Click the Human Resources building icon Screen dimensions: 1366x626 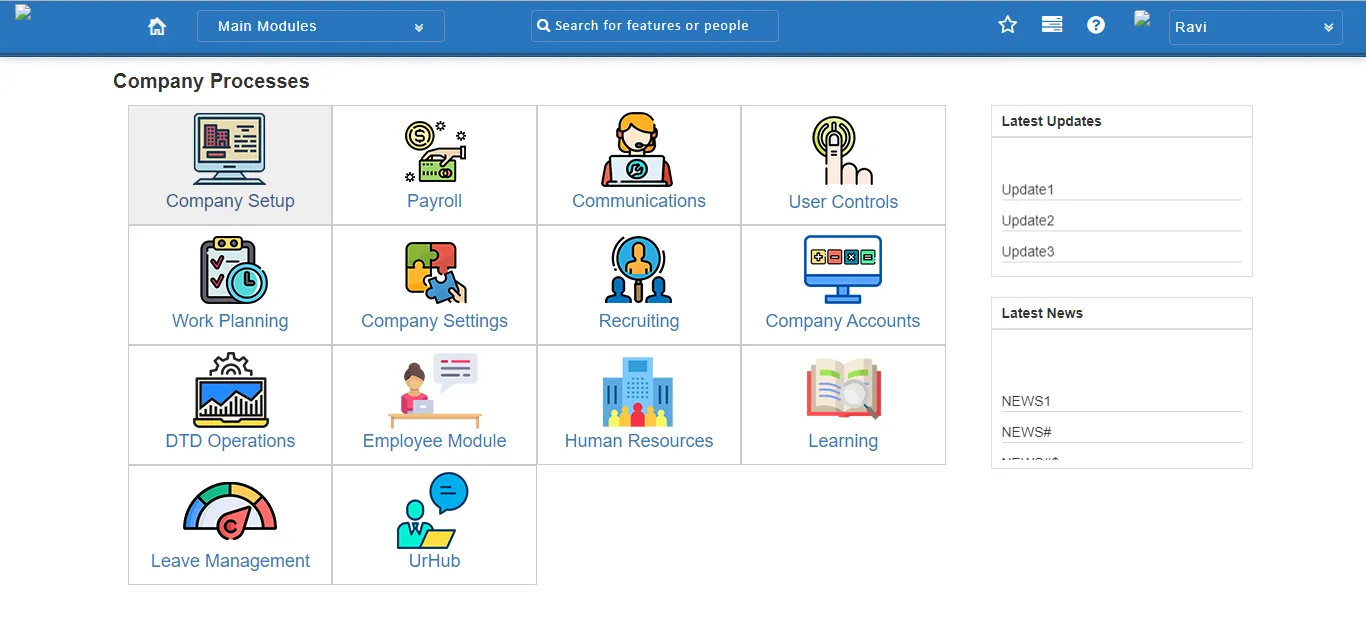[x=638, y=390]
